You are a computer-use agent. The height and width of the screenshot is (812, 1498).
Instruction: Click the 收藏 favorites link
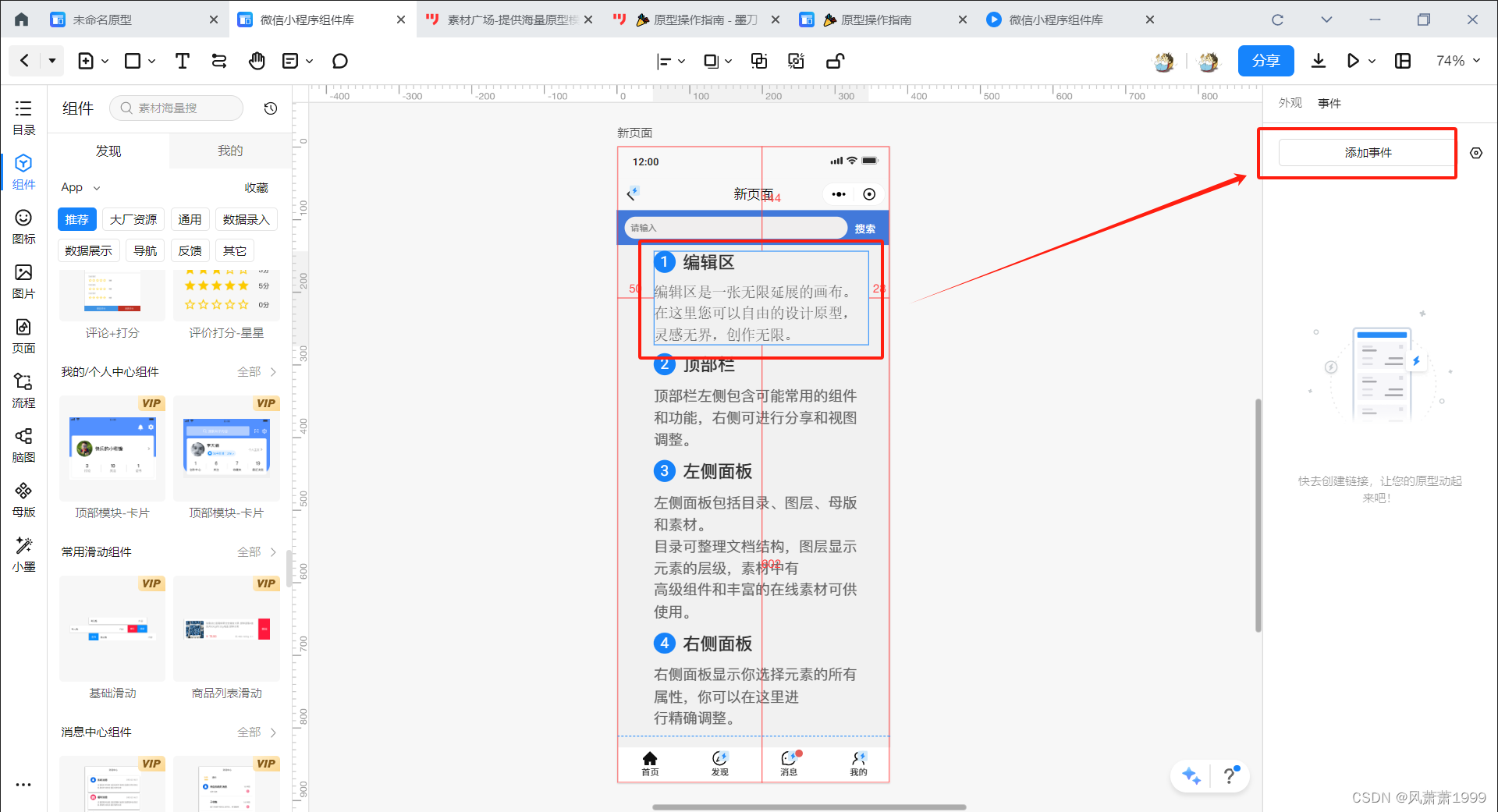[256, 188]
